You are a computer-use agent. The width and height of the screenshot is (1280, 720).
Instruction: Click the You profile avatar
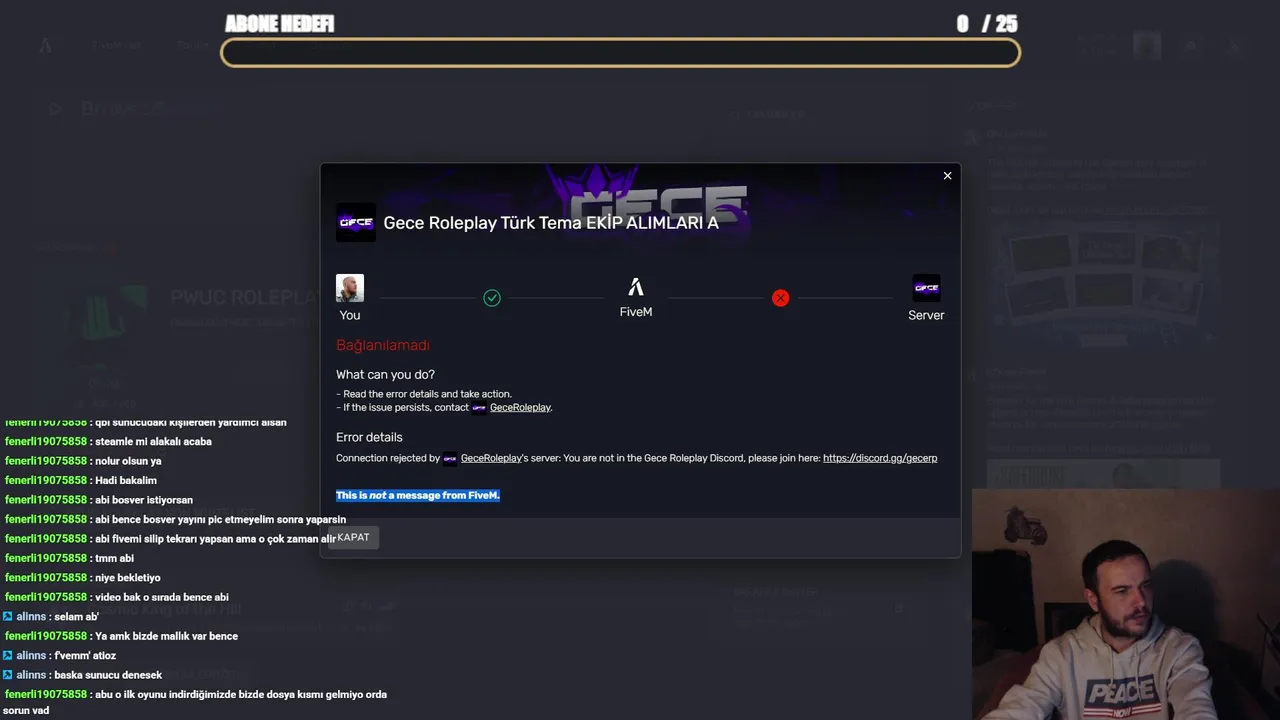pos(350,288)
